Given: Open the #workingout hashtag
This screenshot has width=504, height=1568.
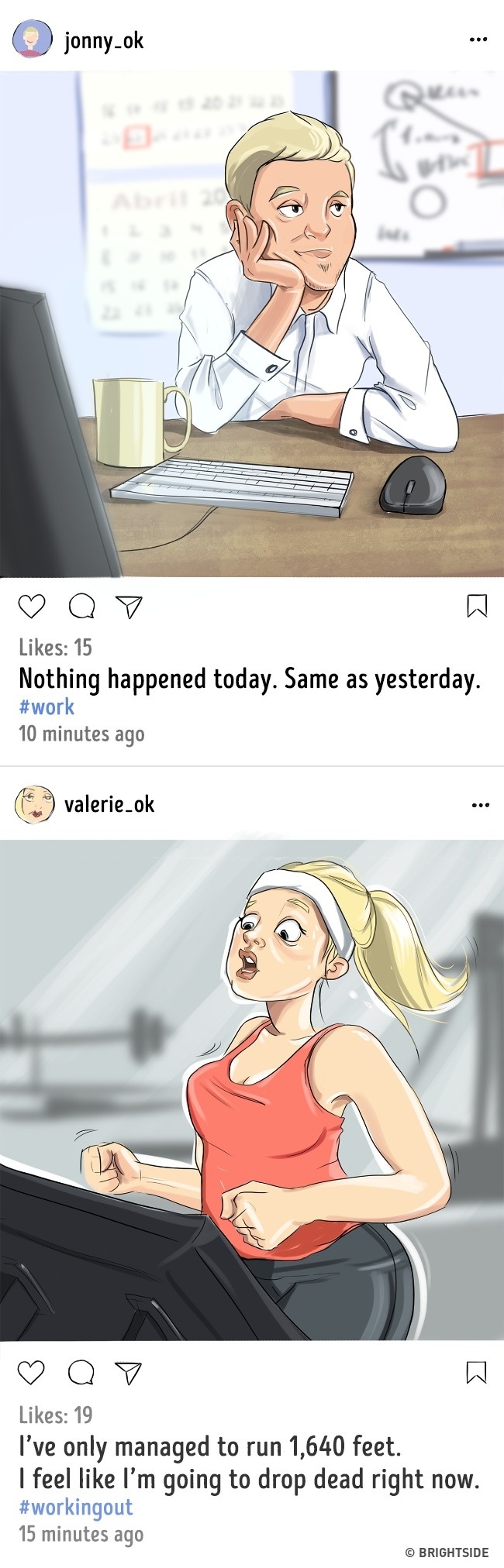Looking at the screenshot, I should pyautogui.click(x=76, y=1507).
